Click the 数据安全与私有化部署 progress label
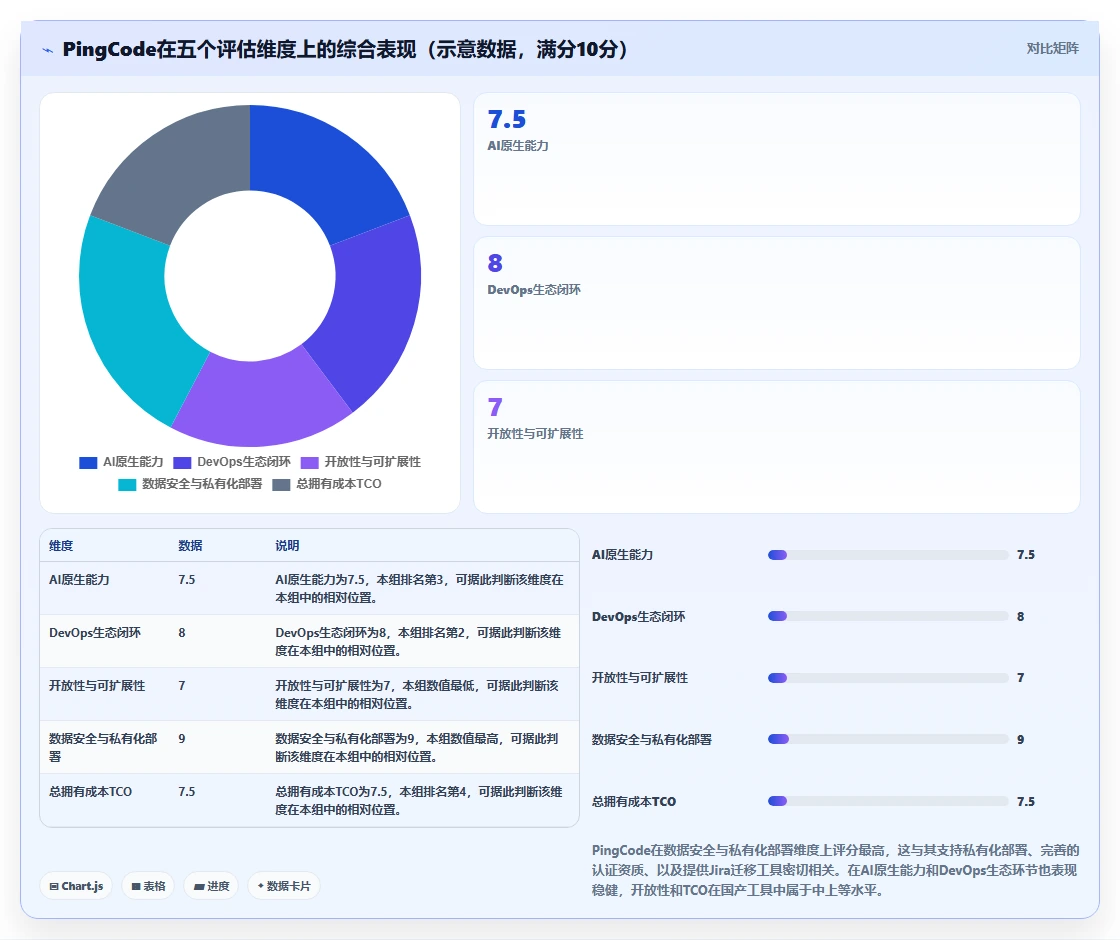The width and height of the screenshot is (1120, 940). [651, 739]
